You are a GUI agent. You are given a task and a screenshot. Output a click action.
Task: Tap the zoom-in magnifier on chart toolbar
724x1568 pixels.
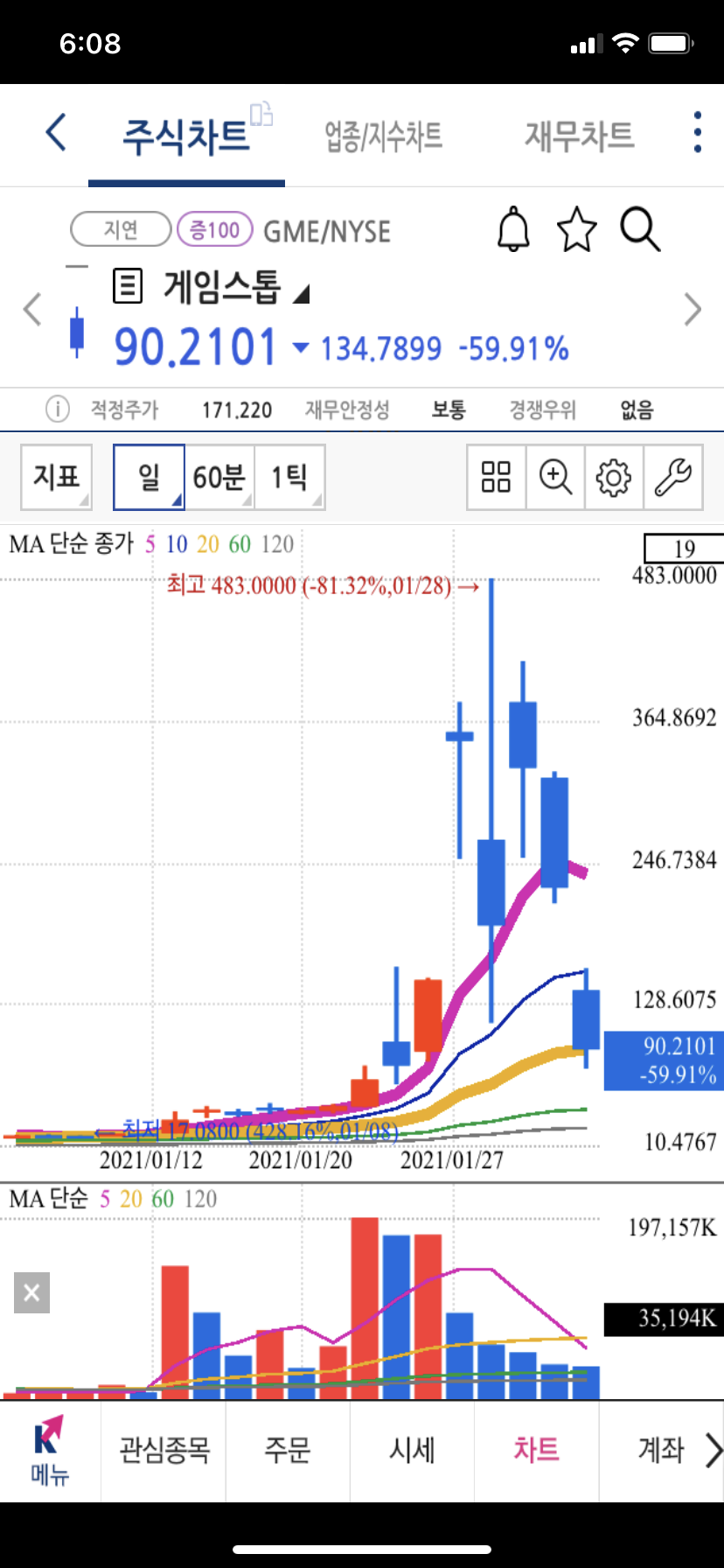[x=555, y=477]
